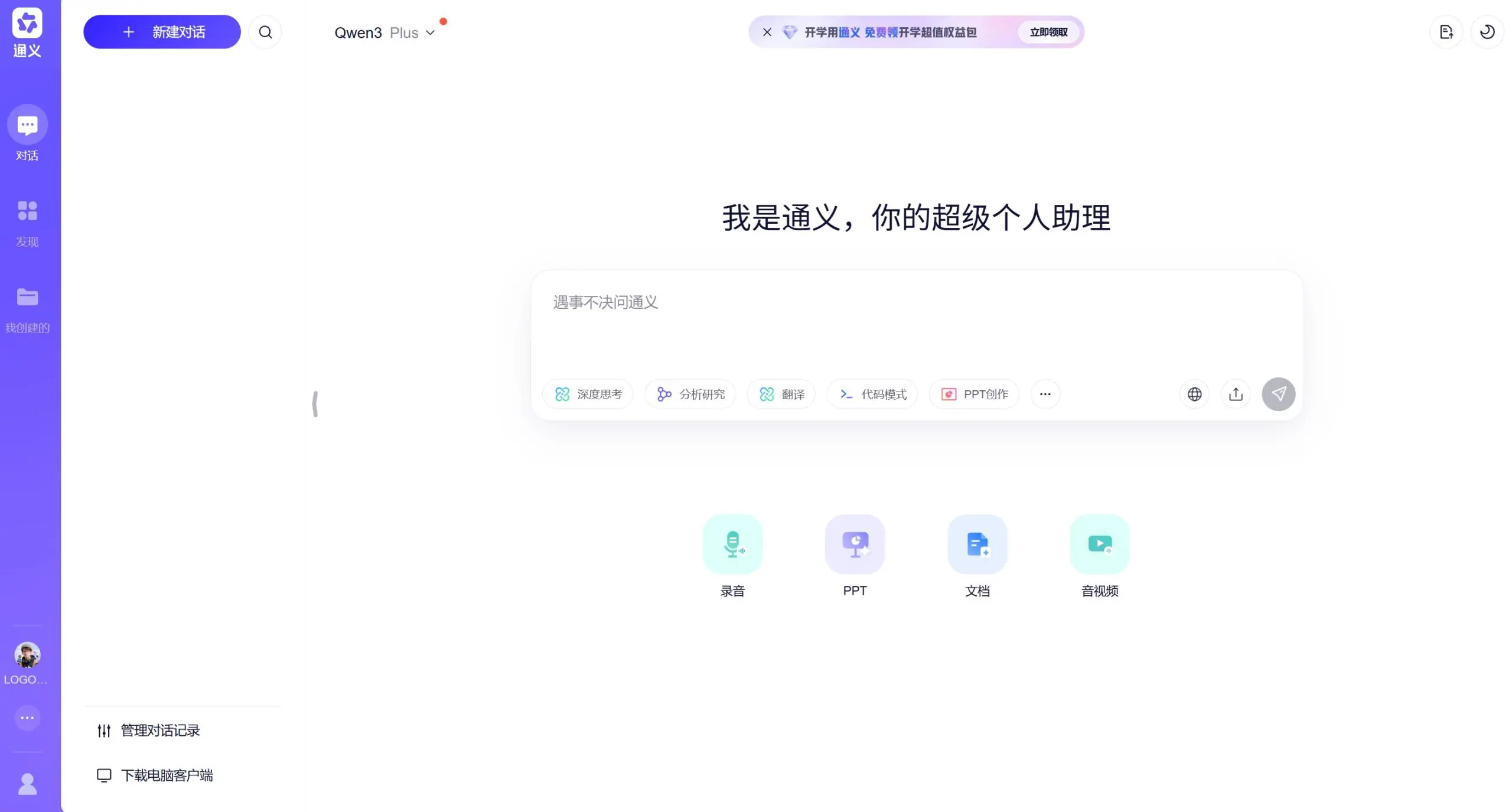Viewport: 1512px width, 812px height.
Task: Click the 开学用通义 promotional banner text
Action: (x=891, y=32)
